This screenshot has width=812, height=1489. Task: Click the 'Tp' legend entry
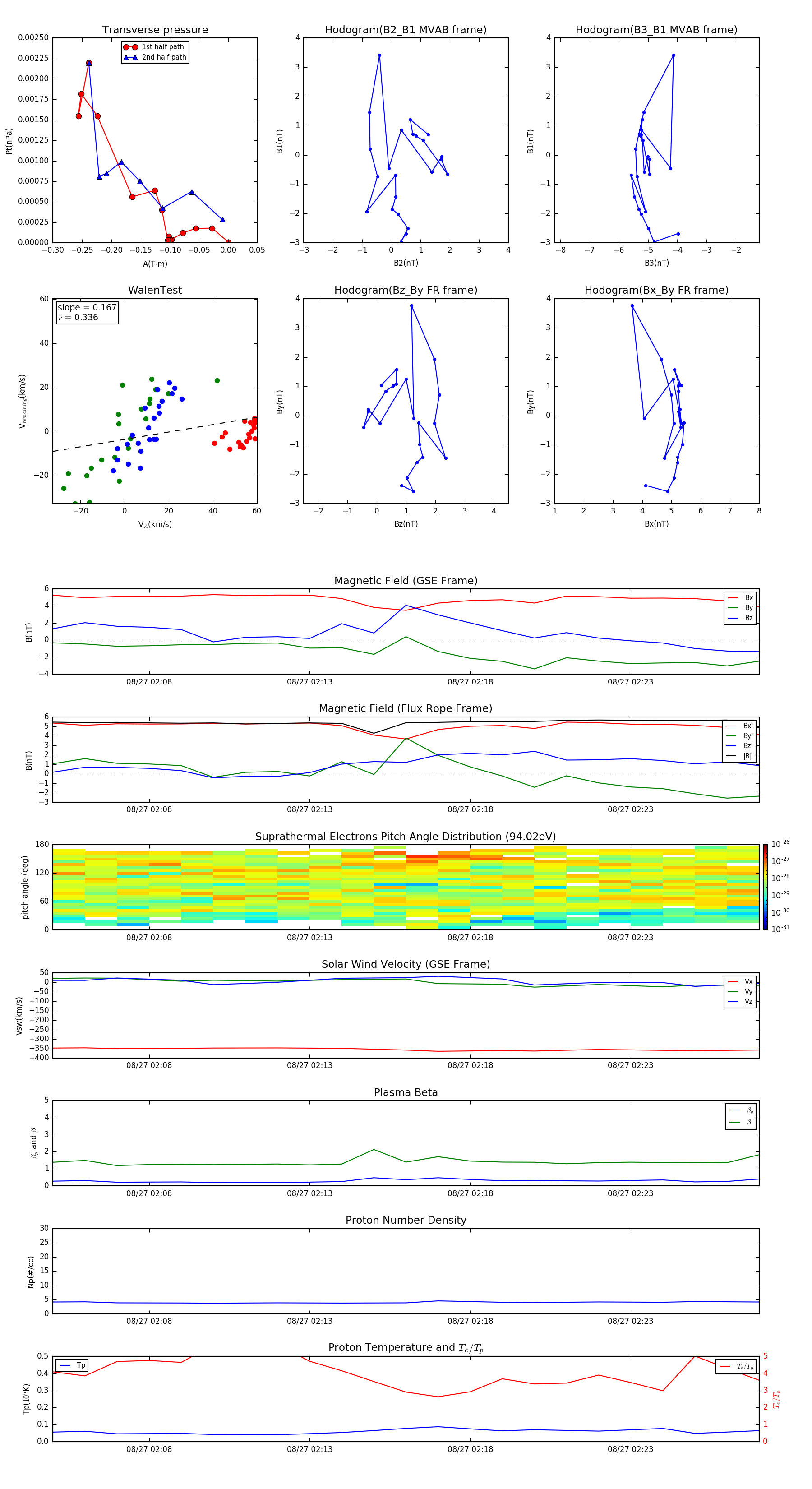(x=72, y=1366)
